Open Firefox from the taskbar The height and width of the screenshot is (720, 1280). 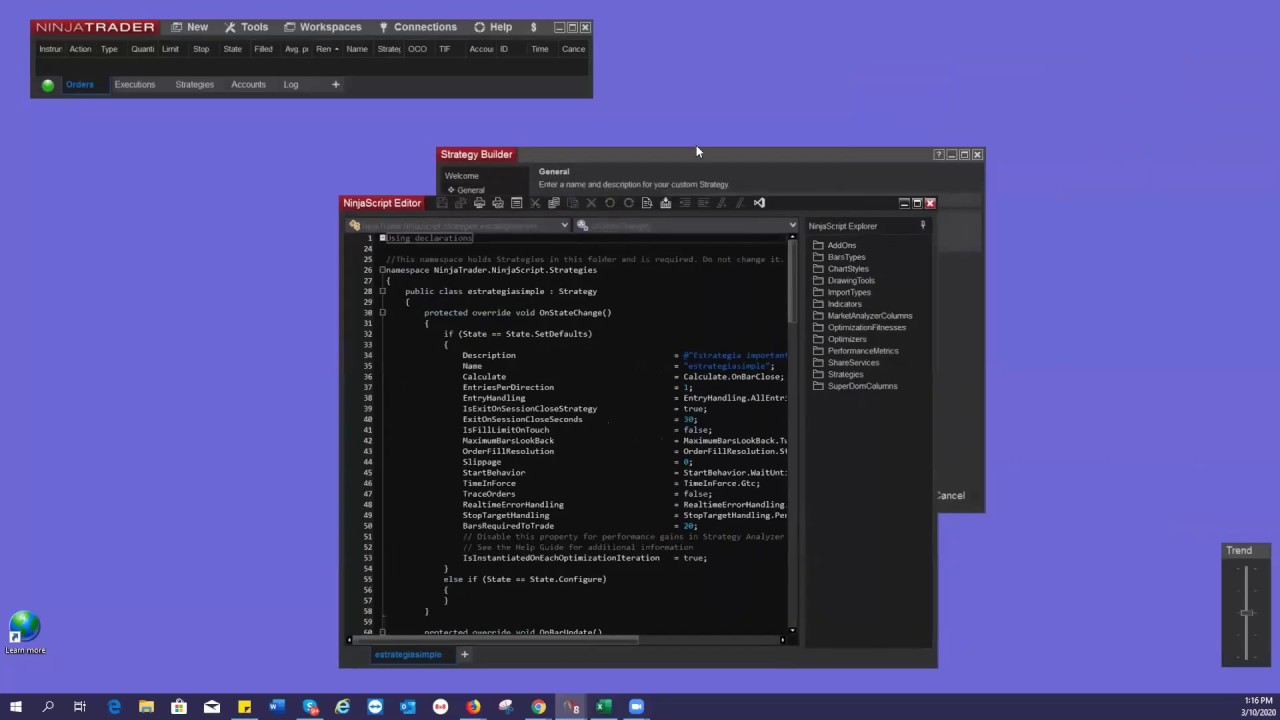(x=473, y=707)
